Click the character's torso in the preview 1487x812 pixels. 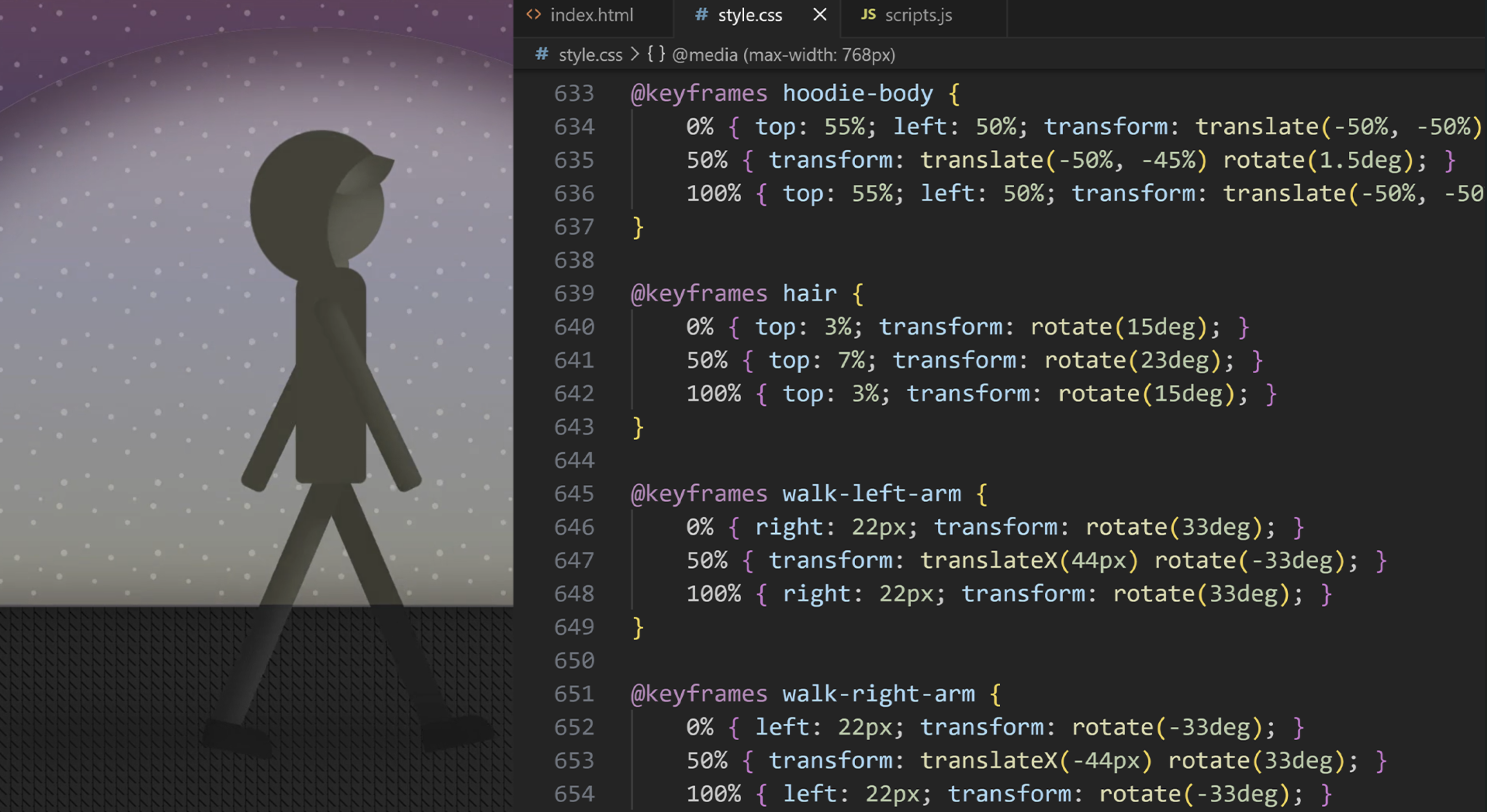click(x=331, y=375)
